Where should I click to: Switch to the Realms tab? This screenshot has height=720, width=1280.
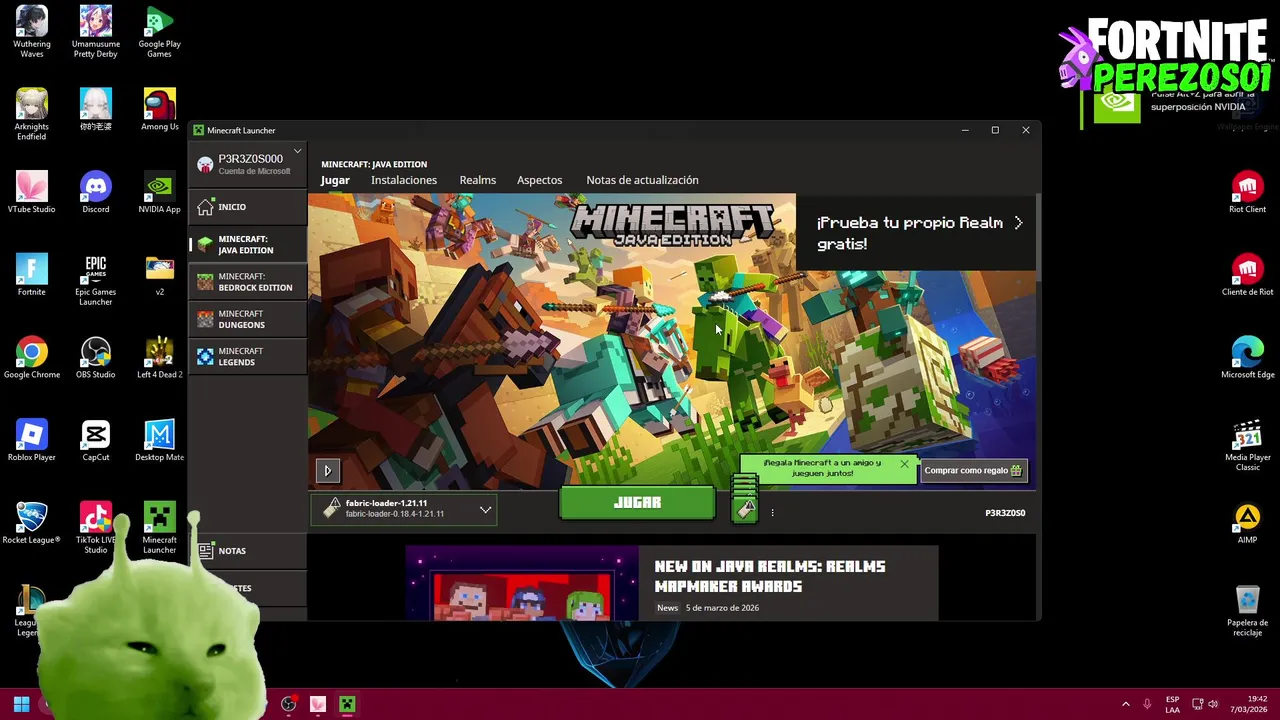point(477,180)
